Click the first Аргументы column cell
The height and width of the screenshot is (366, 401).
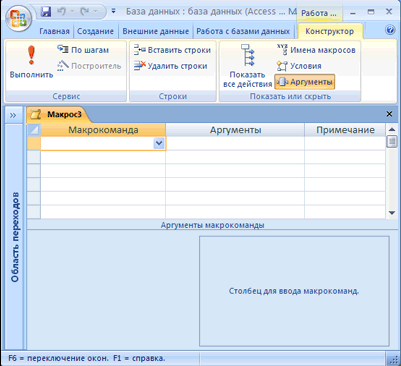point(235,143)
